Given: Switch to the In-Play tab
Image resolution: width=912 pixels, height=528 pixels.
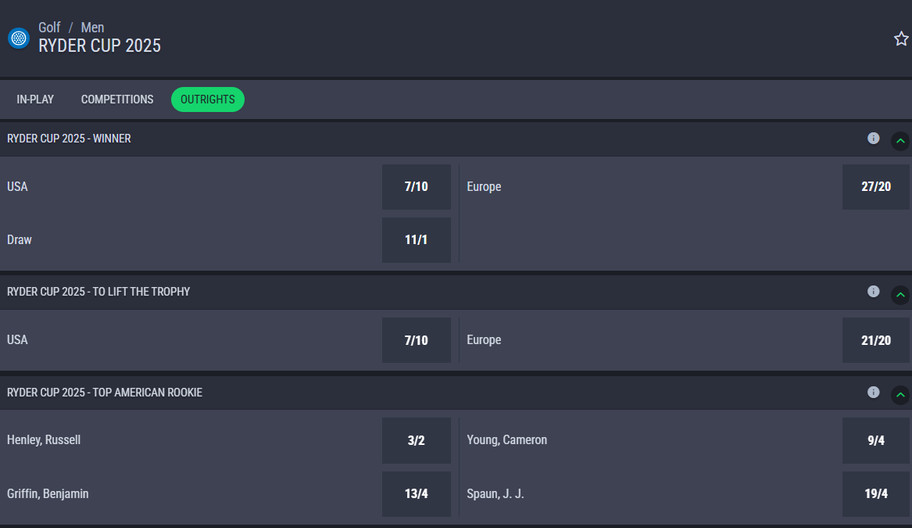Looking at the screenshot, I should coord(36,100).
